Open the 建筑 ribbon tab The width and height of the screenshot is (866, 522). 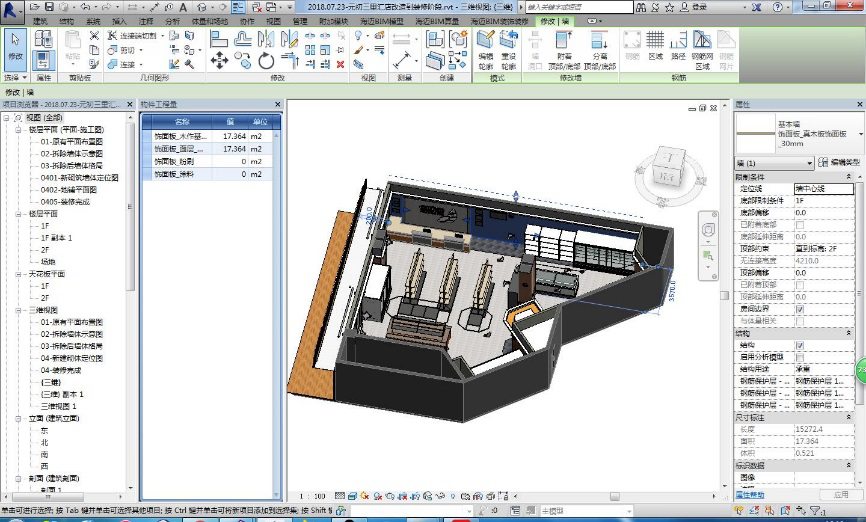[40, 22]
